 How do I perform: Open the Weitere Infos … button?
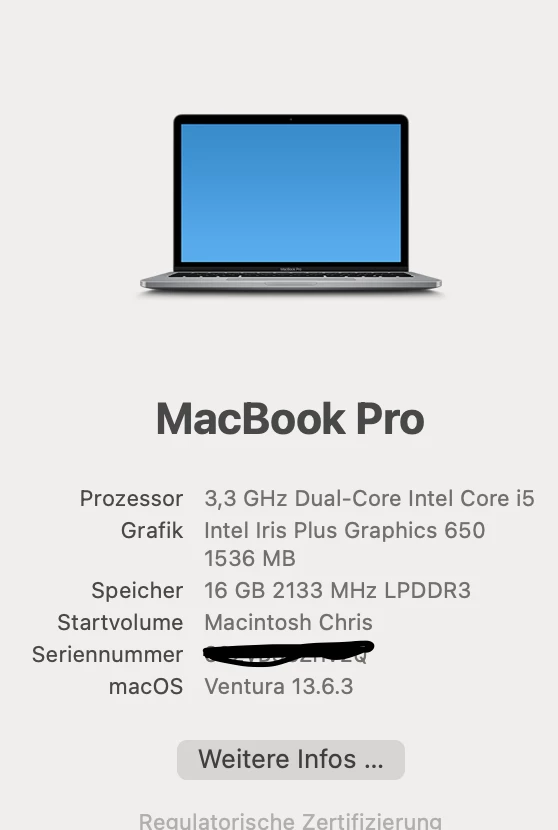click(291, 760)
